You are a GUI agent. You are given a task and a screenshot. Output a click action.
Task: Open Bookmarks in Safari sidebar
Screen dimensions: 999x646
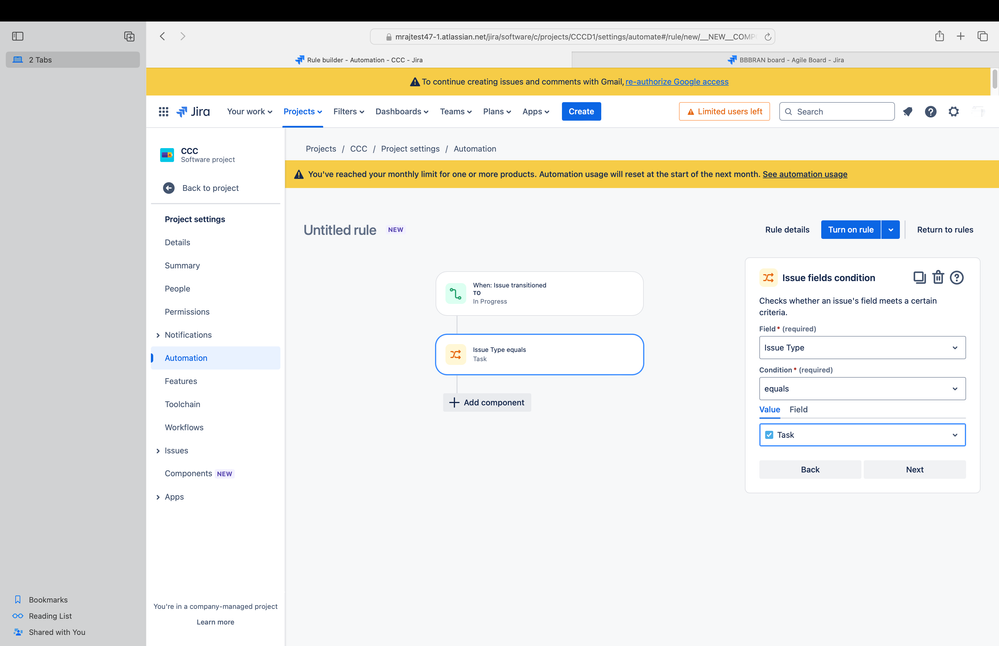click(48, 599)
